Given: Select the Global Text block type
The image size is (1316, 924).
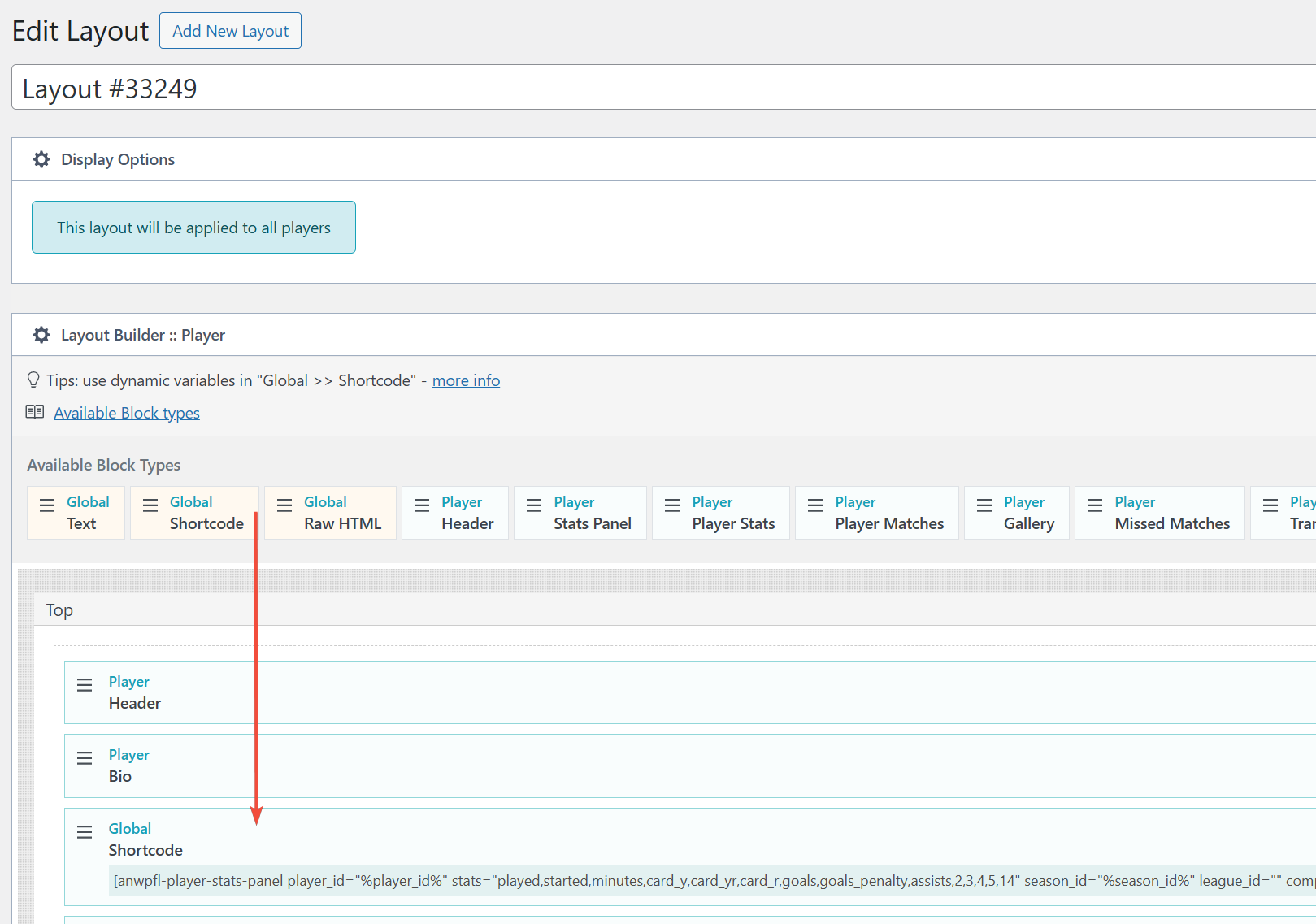Looking at the screenshot, I should pyautogui.click(x=76, y=513).
